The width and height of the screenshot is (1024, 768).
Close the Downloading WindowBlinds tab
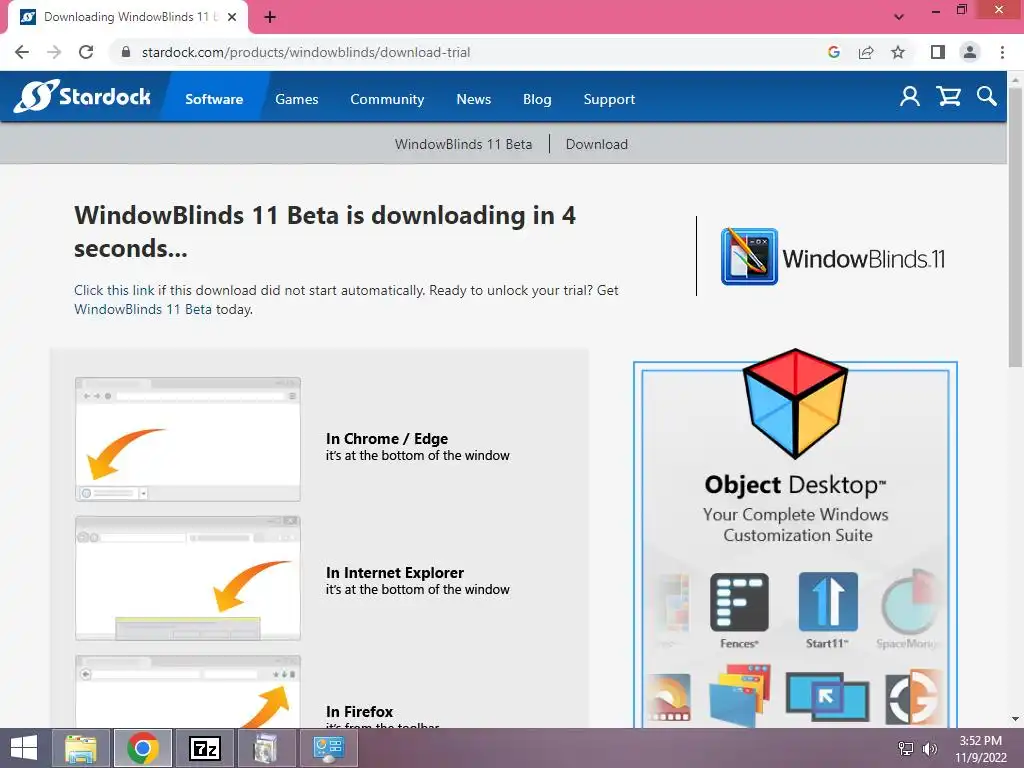pos(232,17)
